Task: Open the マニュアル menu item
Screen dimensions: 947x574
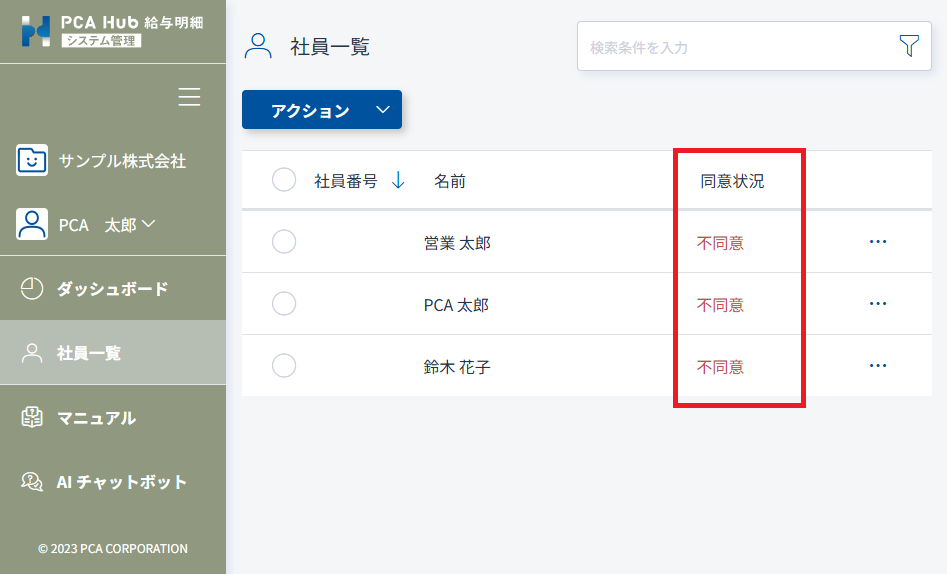Action: 113,418
